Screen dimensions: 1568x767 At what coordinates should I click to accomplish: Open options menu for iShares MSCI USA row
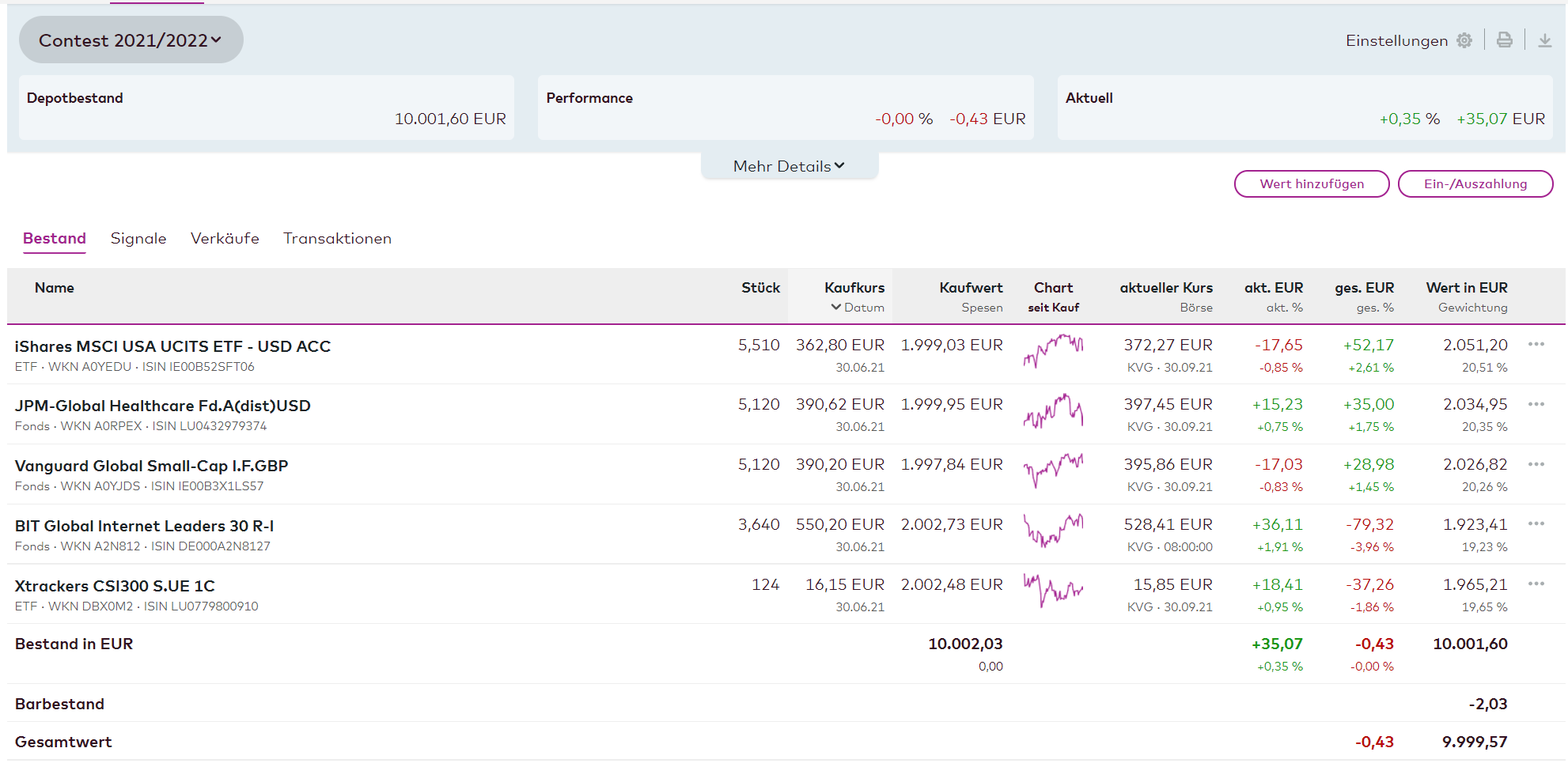(1536, 345)
